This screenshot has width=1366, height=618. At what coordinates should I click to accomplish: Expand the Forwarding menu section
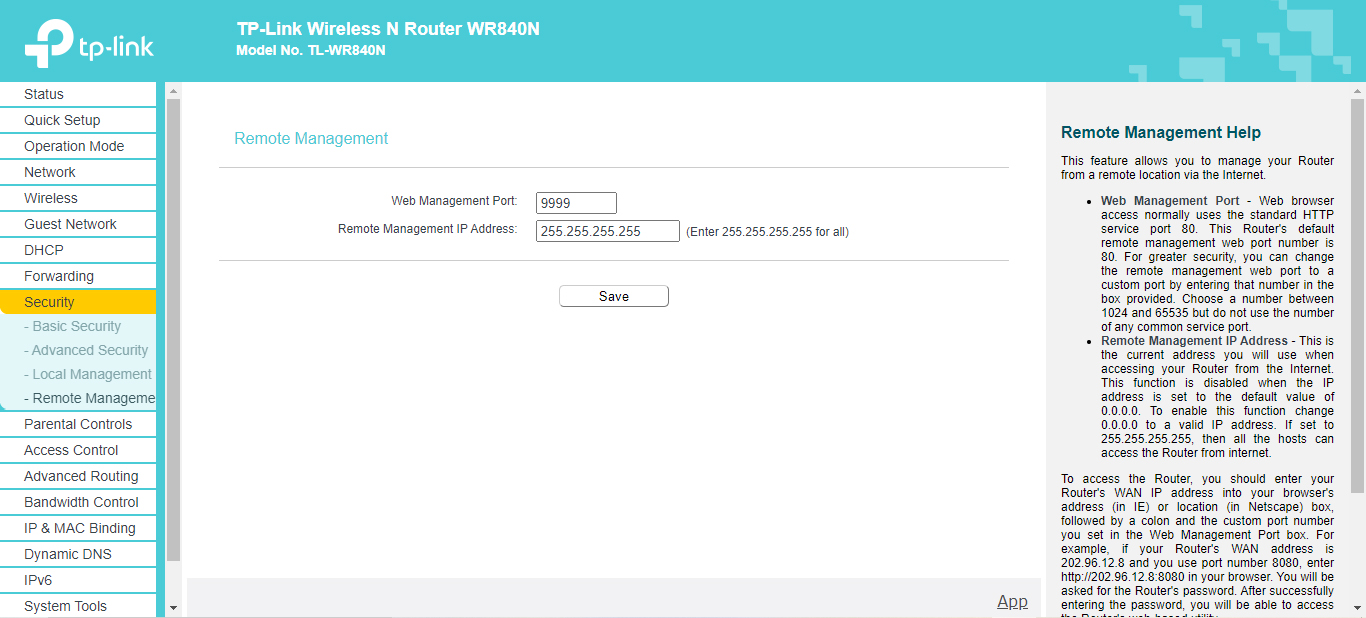click(59, 276)
